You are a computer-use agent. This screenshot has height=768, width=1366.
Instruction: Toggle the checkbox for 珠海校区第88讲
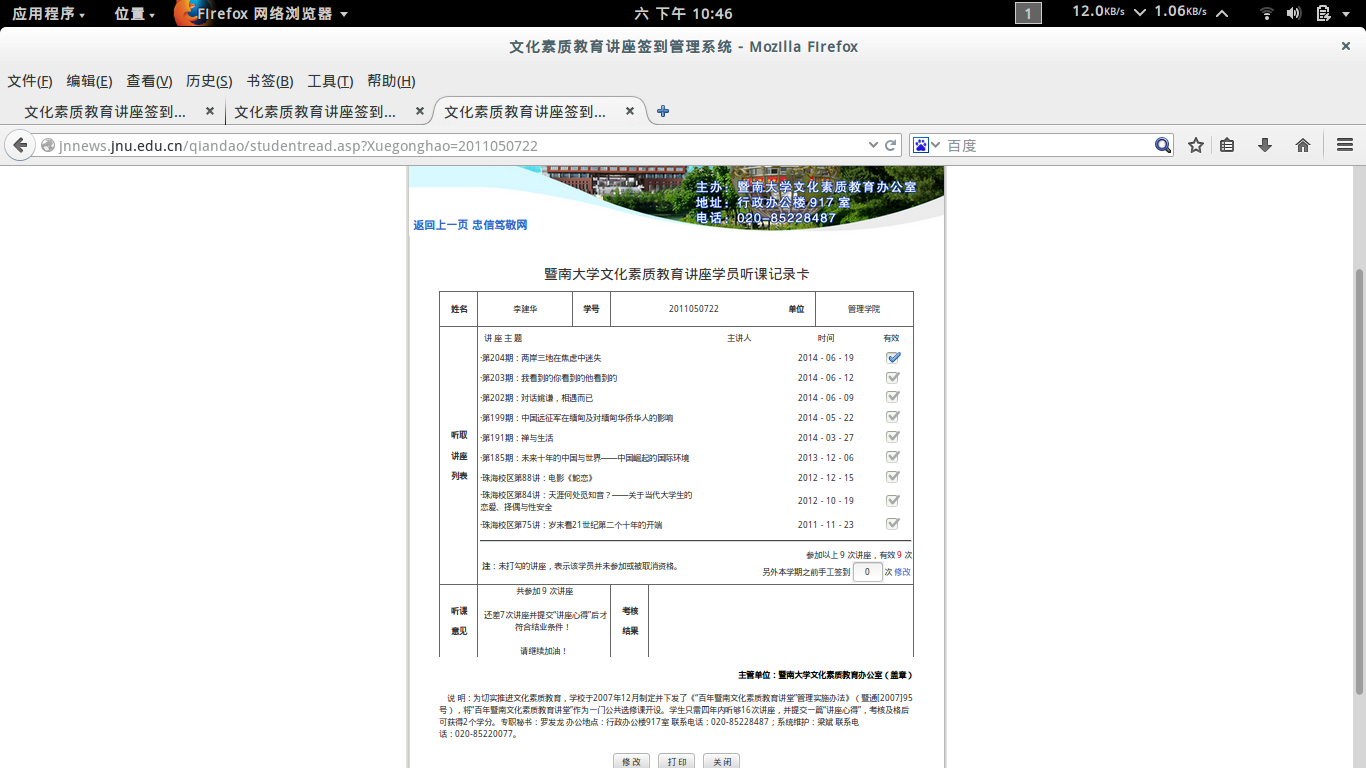click(893, 477)
